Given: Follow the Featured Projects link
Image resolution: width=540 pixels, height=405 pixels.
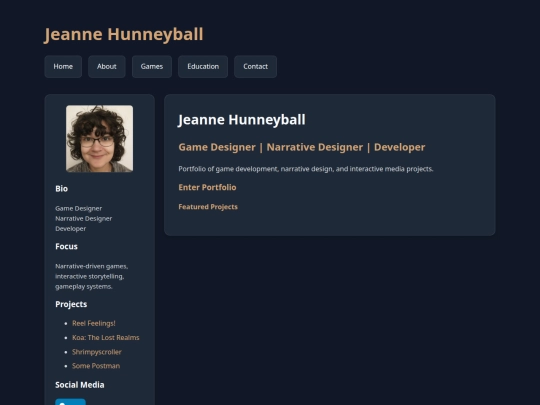Looking at the screenshot, I should (x=208, y=207).
